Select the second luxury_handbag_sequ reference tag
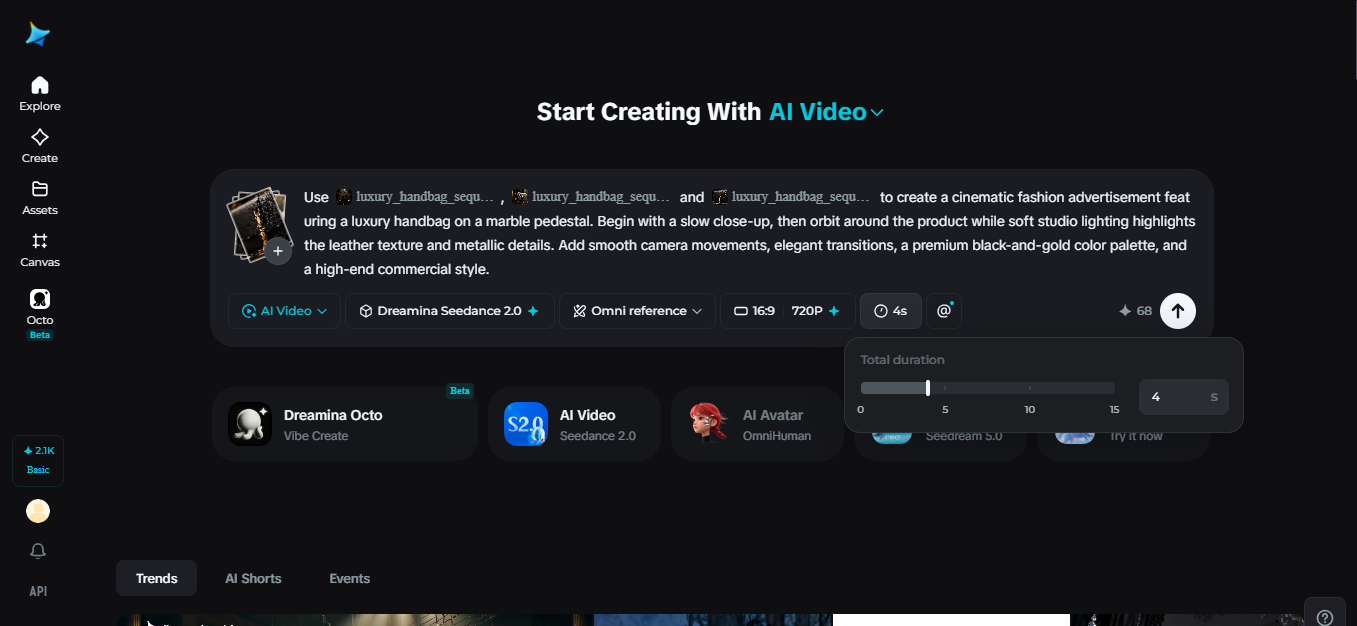Viewport: 1357px width, 626px height. (590, 197)
